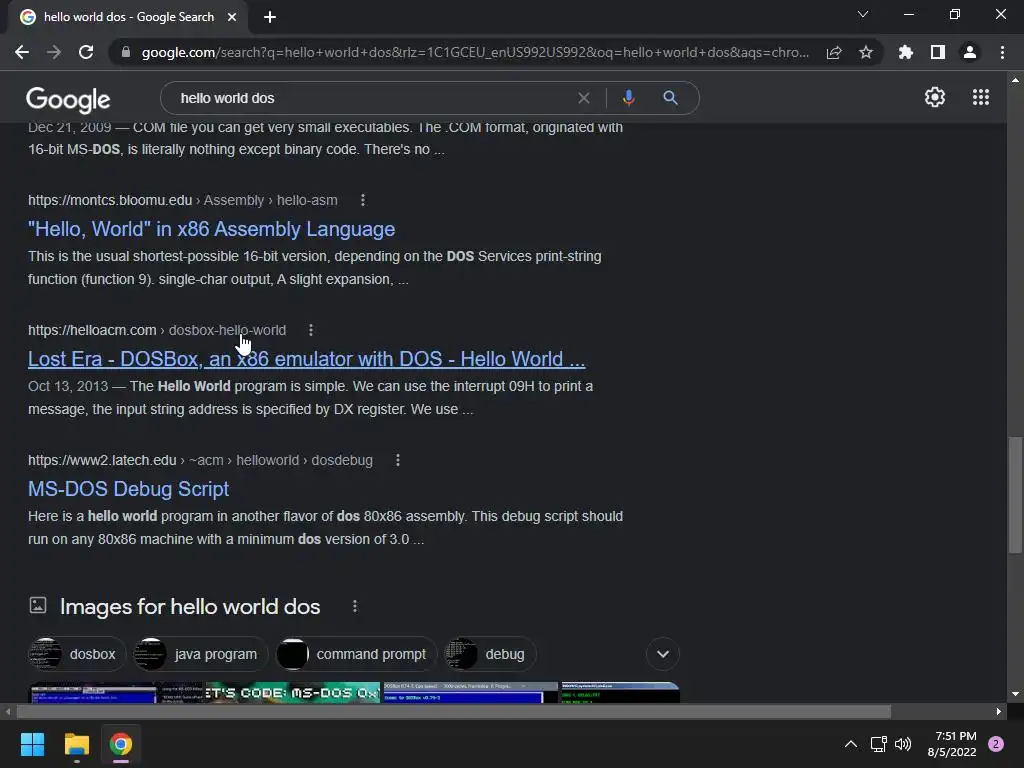Open the network status tray icon
This screenshot has height=768, width=1024.
click(x=878, y=744)
